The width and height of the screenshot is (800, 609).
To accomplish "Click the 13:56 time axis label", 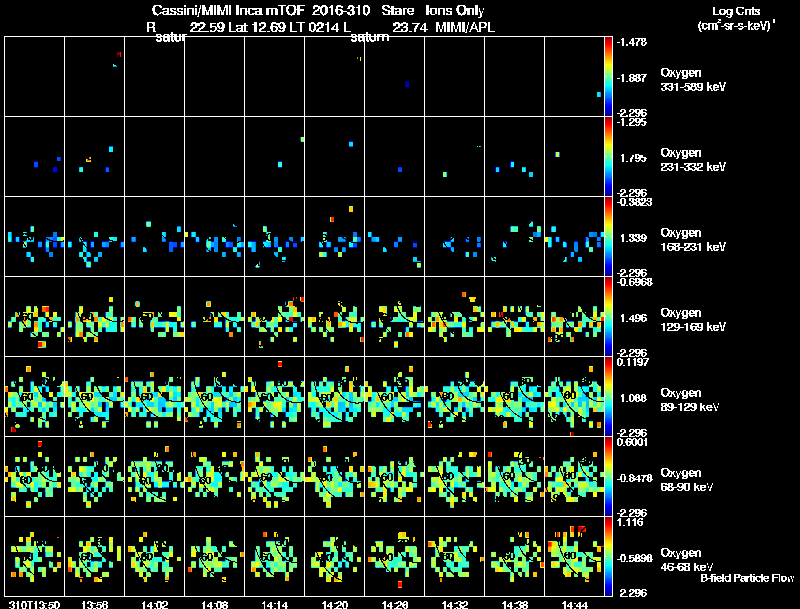I will tap(94, 604).
